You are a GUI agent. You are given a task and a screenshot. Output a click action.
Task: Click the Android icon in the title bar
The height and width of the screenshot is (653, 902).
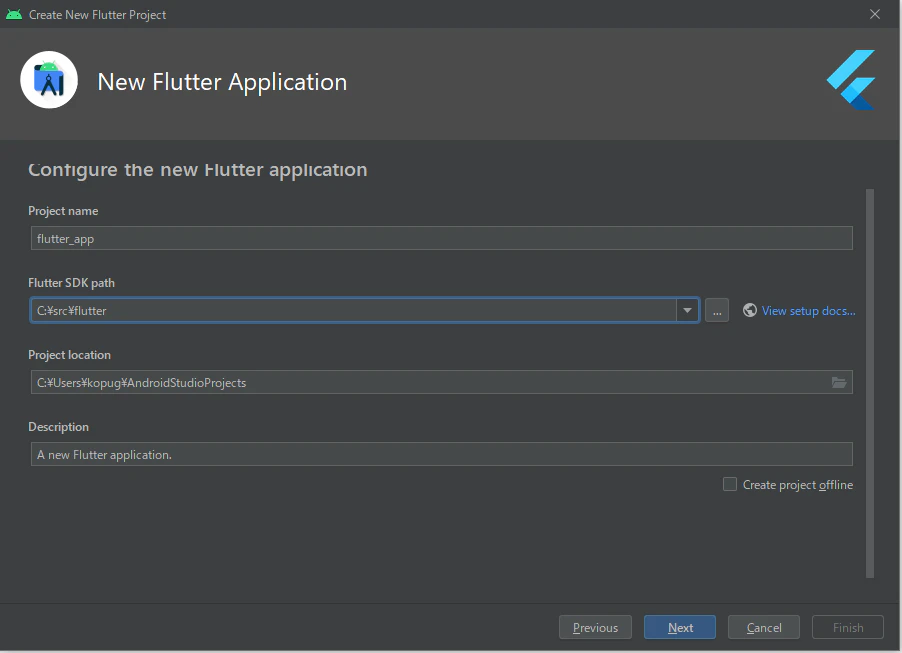[x=14, y=14]
